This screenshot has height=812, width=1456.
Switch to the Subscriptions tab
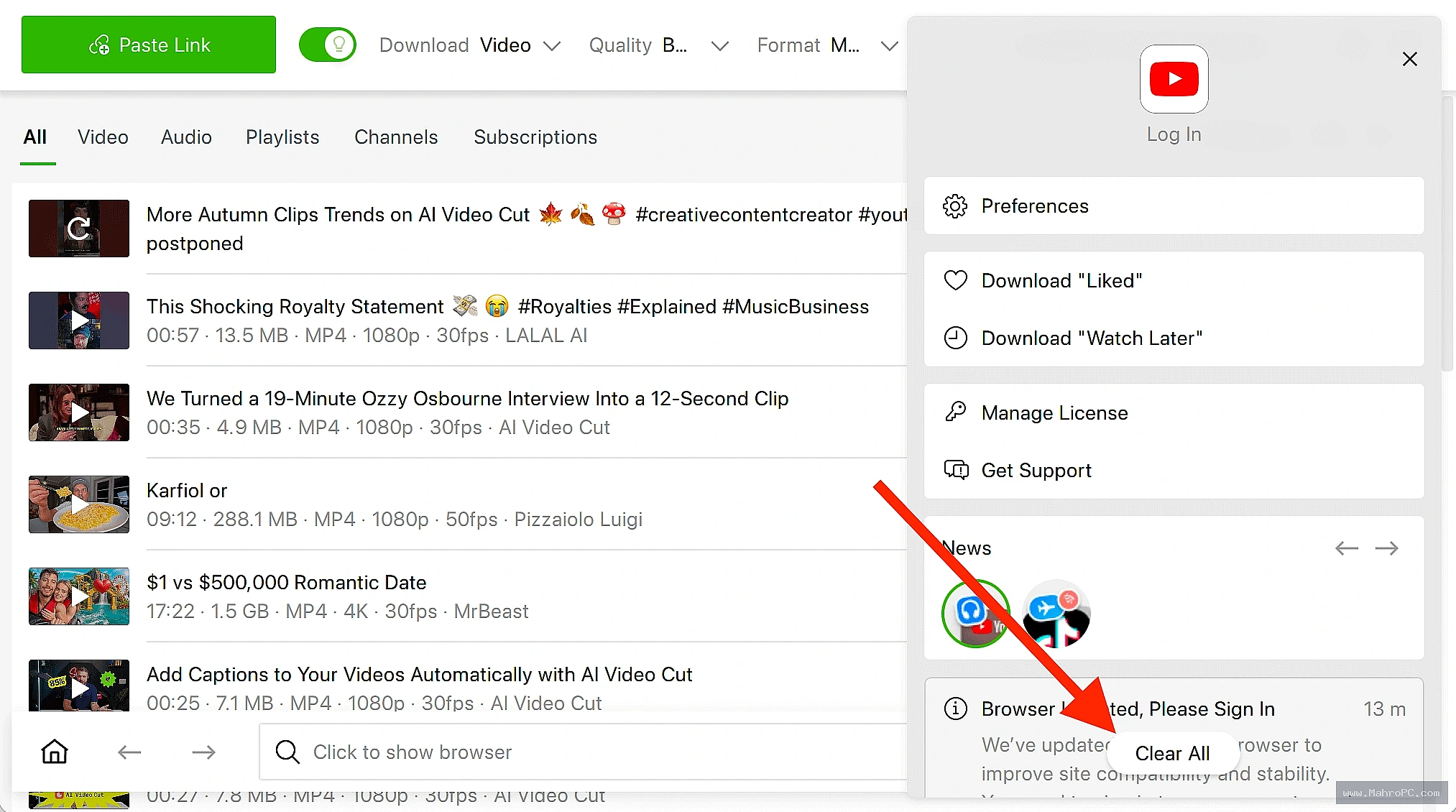coord(535,137)
